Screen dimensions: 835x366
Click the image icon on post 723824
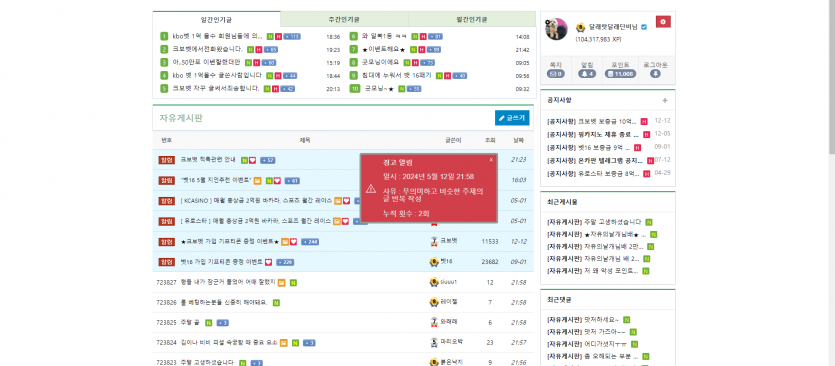click(283, 343)
